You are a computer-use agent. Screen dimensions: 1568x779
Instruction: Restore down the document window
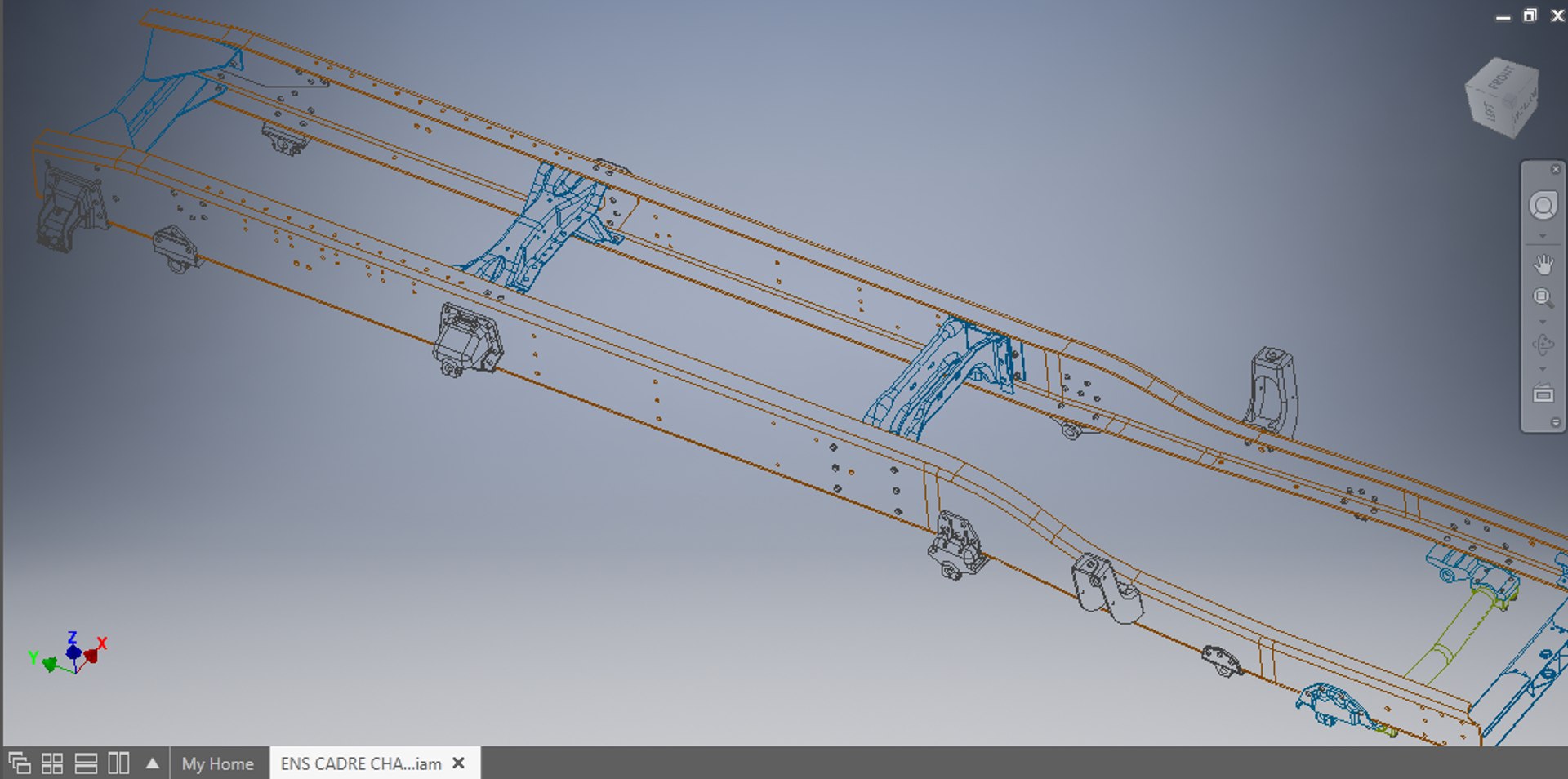[1530, 16]
